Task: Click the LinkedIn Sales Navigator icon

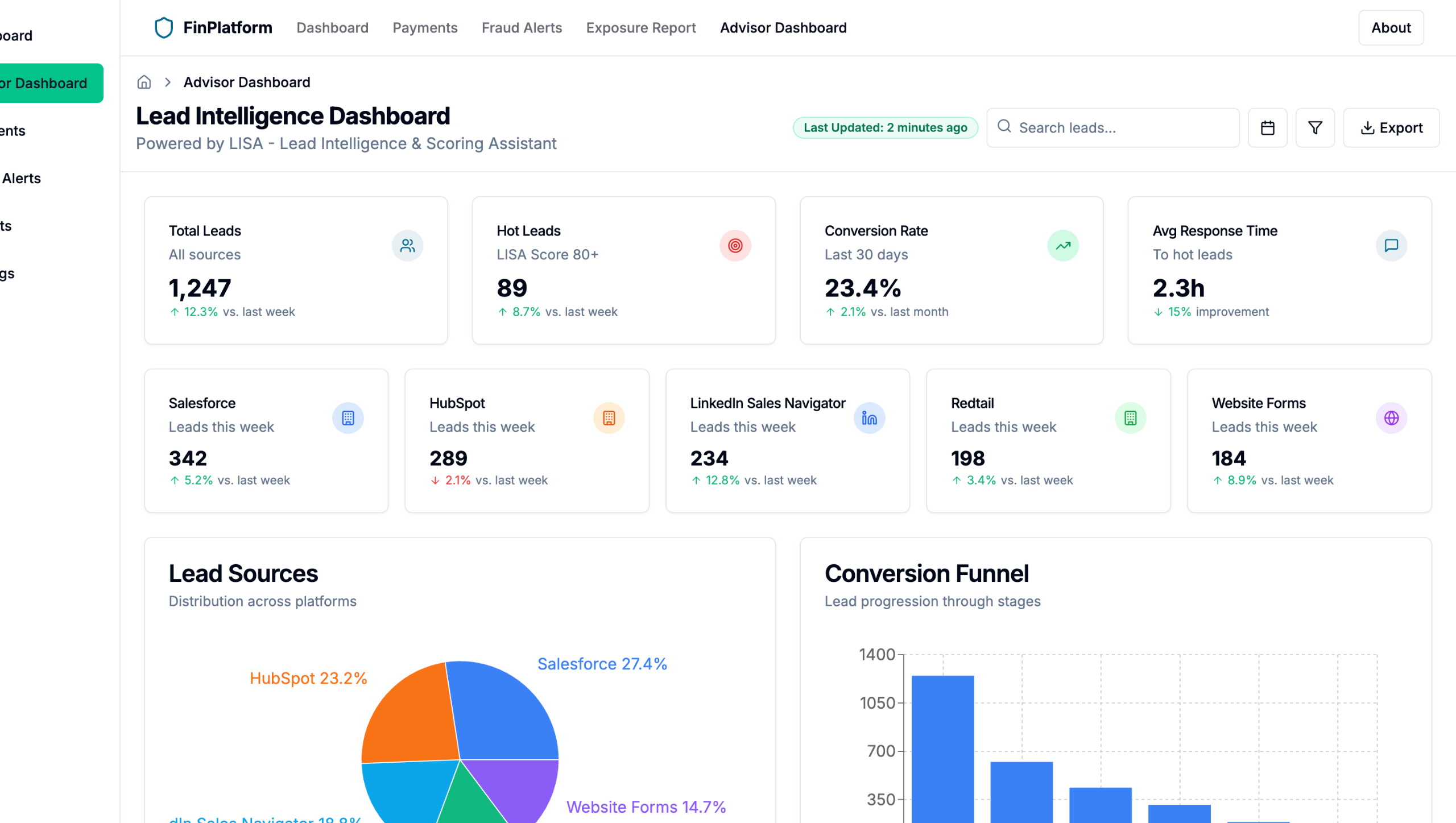Action: point(869,418)
